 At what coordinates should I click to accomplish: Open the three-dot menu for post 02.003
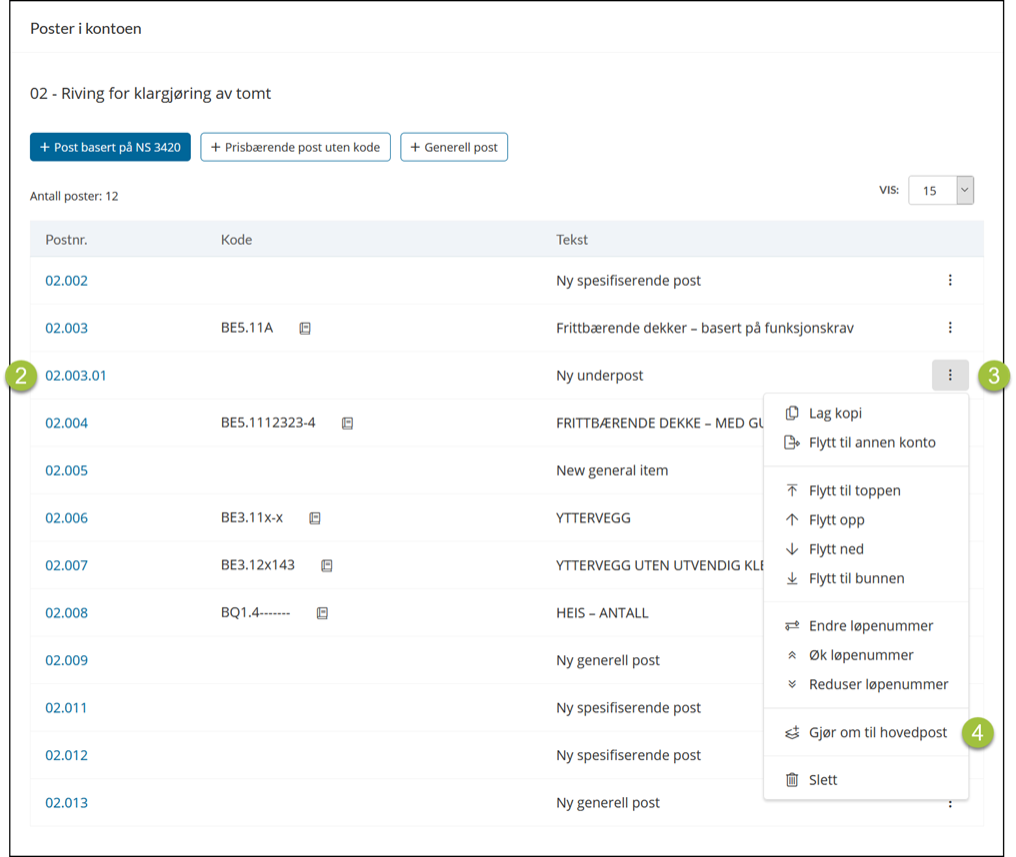click(950, 328)
